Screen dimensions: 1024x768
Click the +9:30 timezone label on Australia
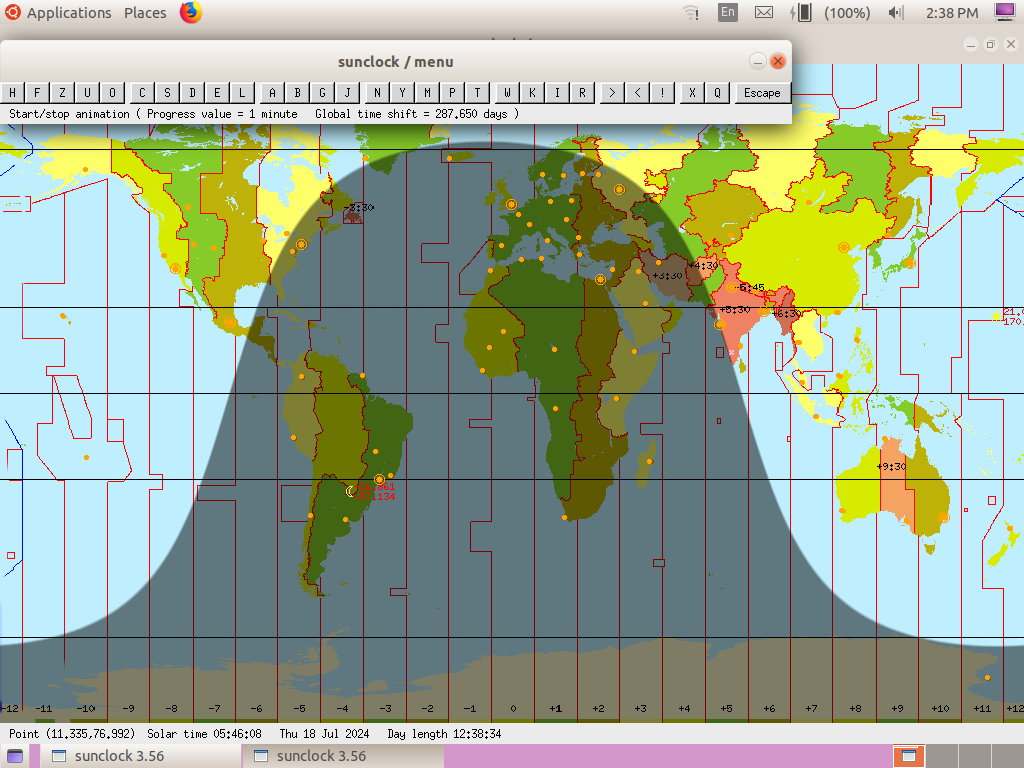point(891,467)
